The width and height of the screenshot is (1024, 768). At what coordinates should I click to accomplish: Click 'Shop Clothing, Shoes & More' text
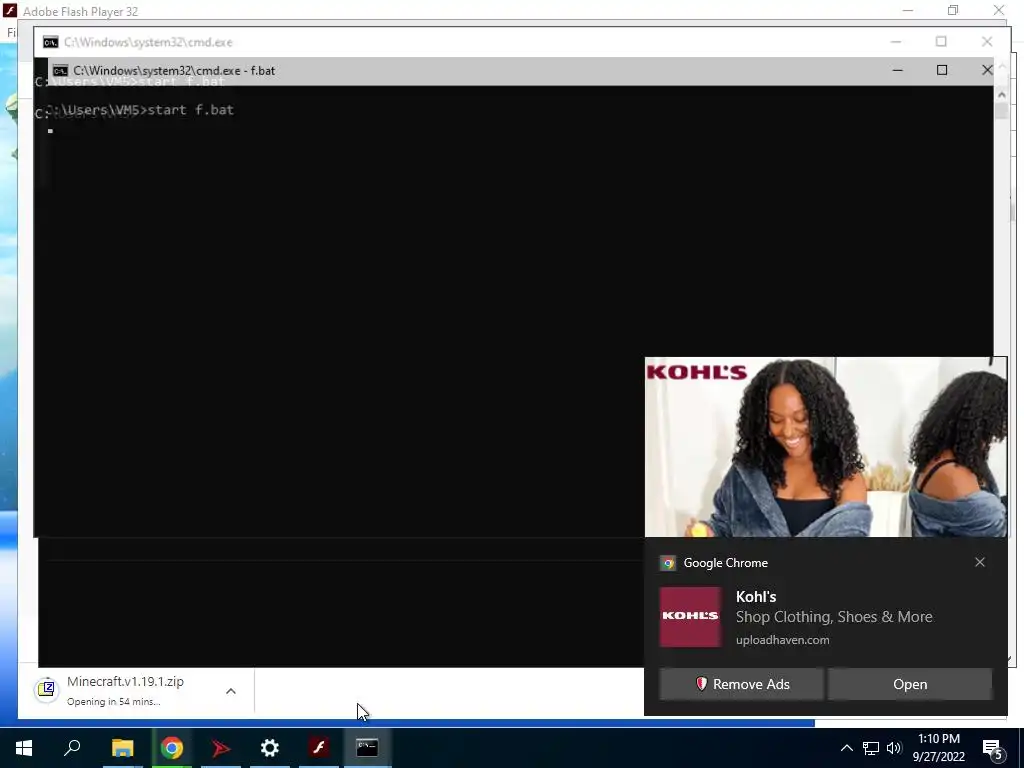pos(834,617)
